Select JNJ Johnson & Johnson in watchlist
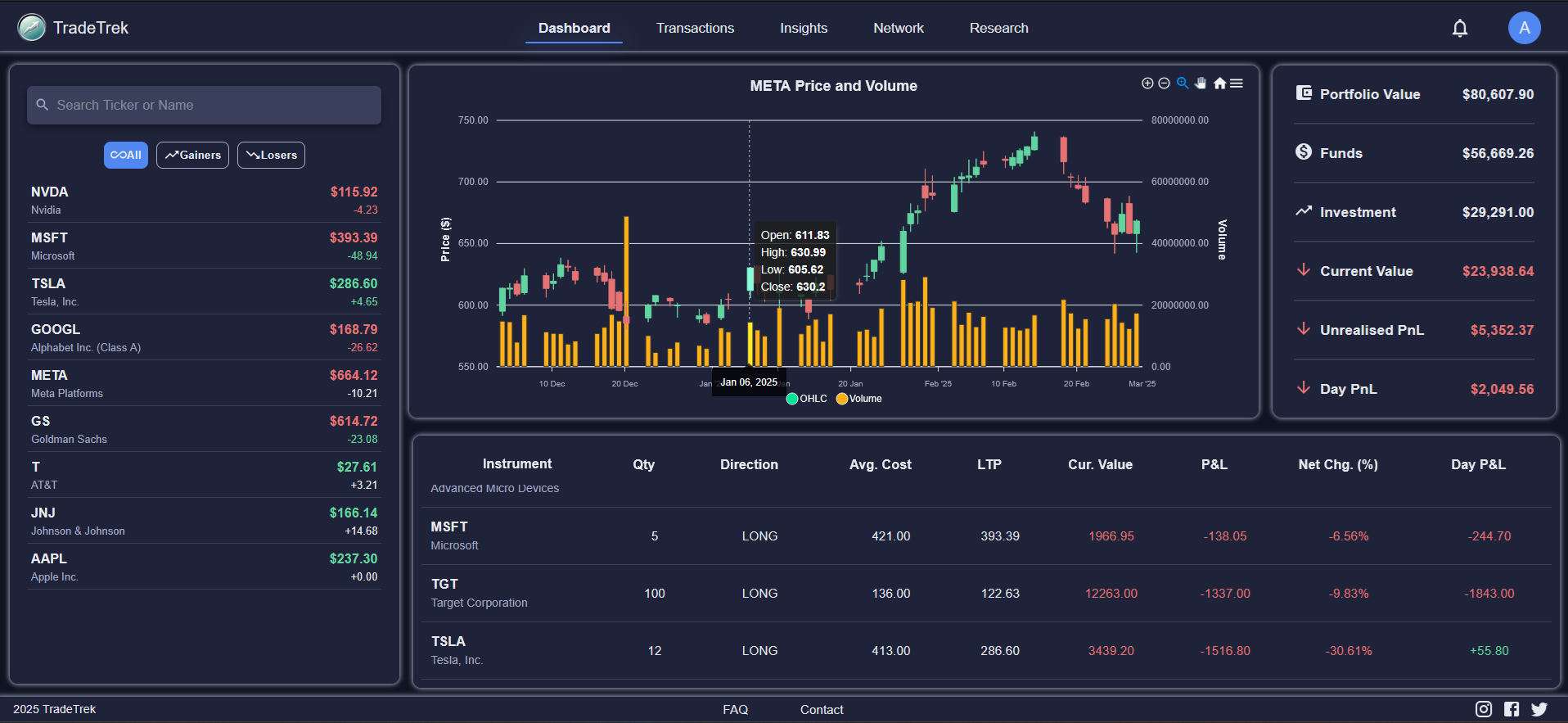Viewport: 1568px width, 723px height. pos(205,521)
